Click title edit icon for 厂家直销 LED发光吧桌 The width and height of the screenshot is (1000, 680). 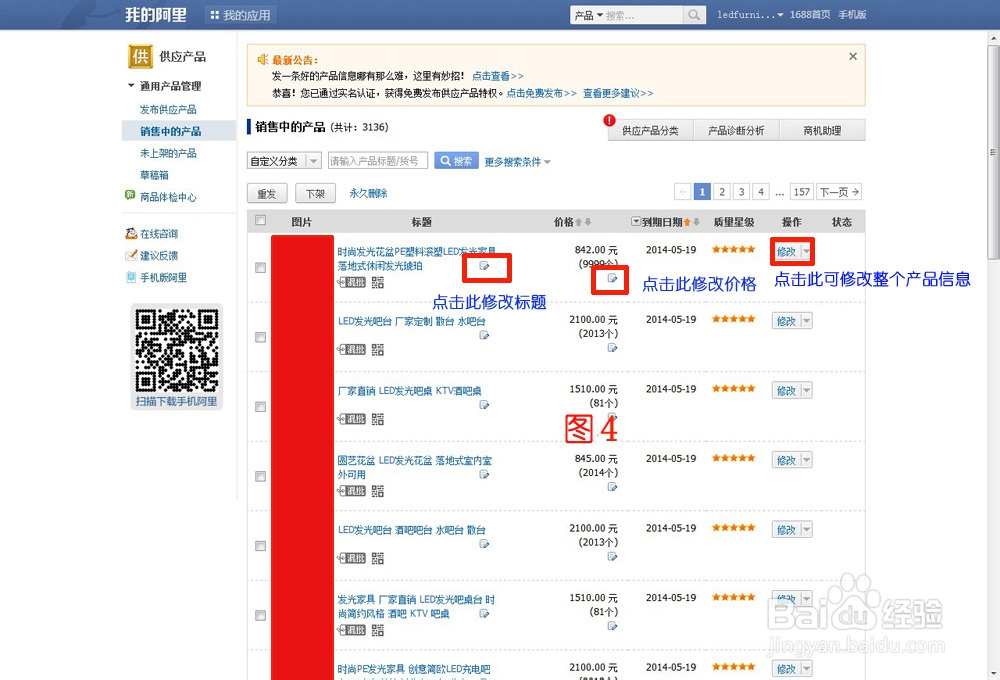click(485, 404)
